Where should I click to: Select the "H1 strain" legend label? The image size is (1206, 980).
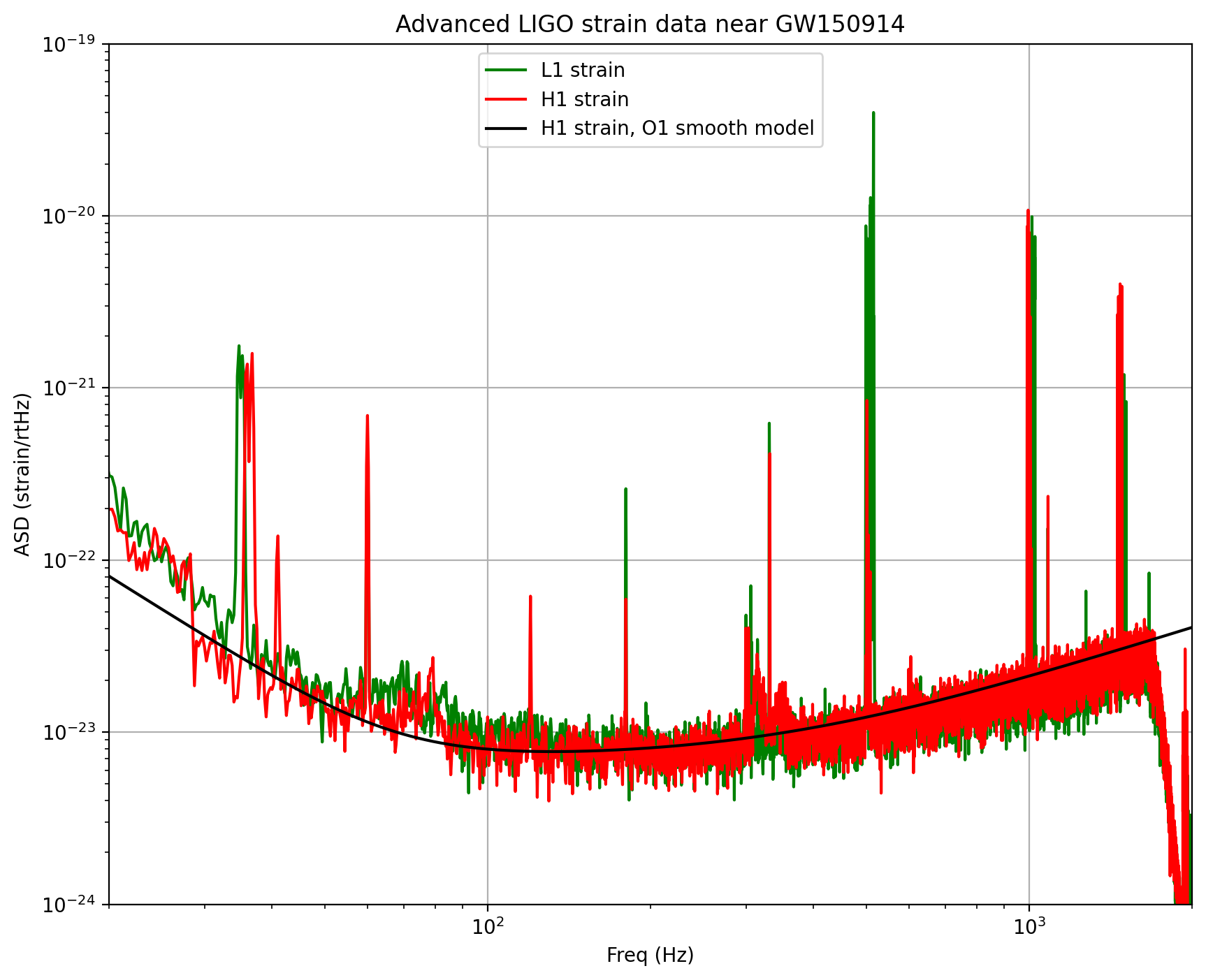tap(585, 100)
